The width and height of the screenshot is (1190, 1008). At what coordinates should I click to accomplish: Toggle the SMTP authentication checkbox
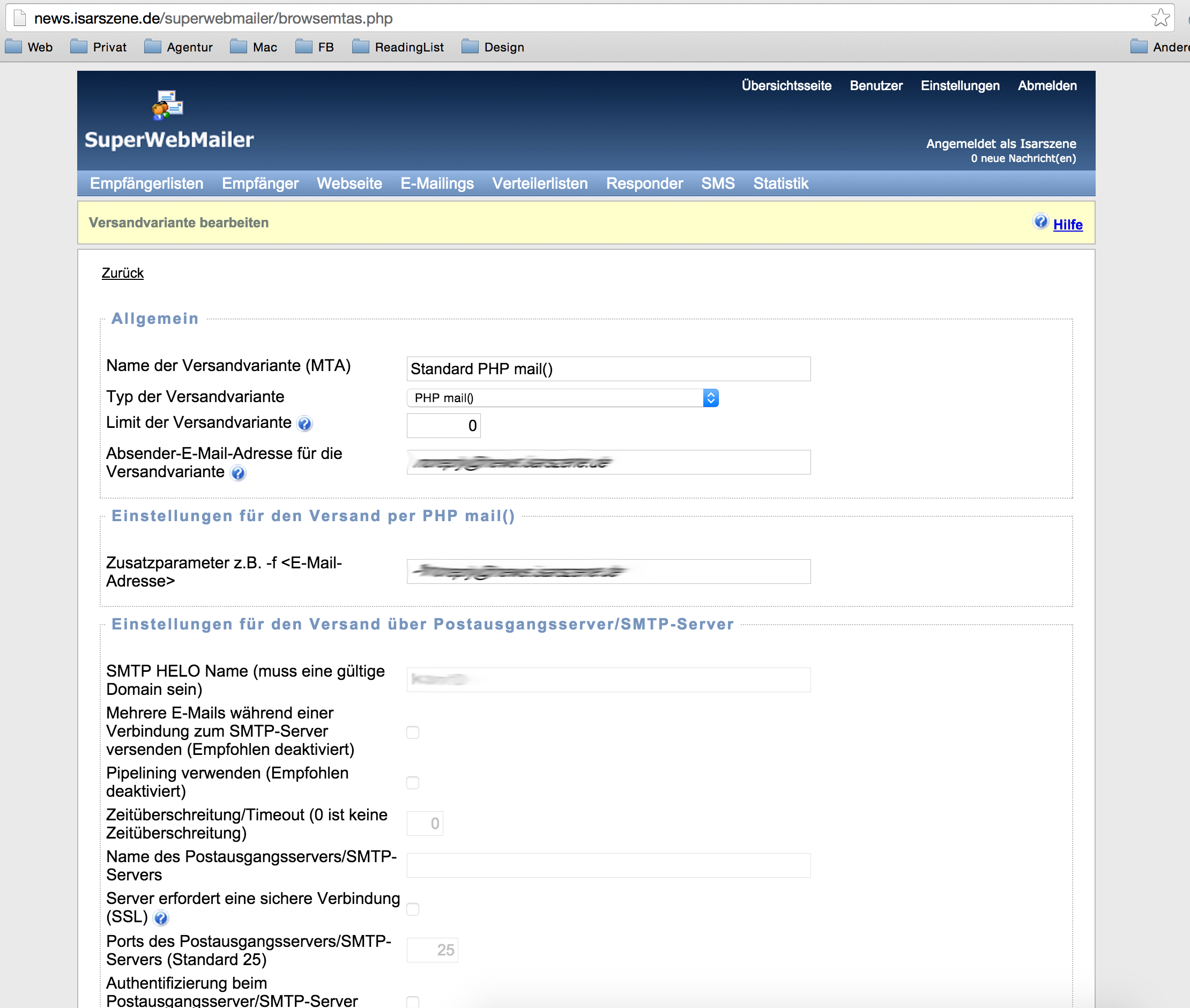(x=412, y=1001)
